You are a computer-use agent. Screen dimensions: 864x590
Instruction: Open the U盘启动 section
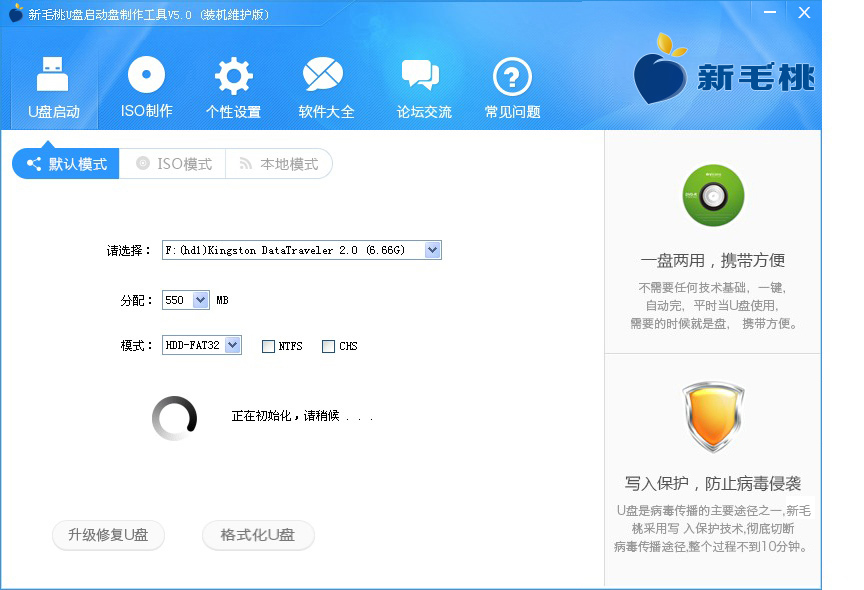tap(53, 88)
